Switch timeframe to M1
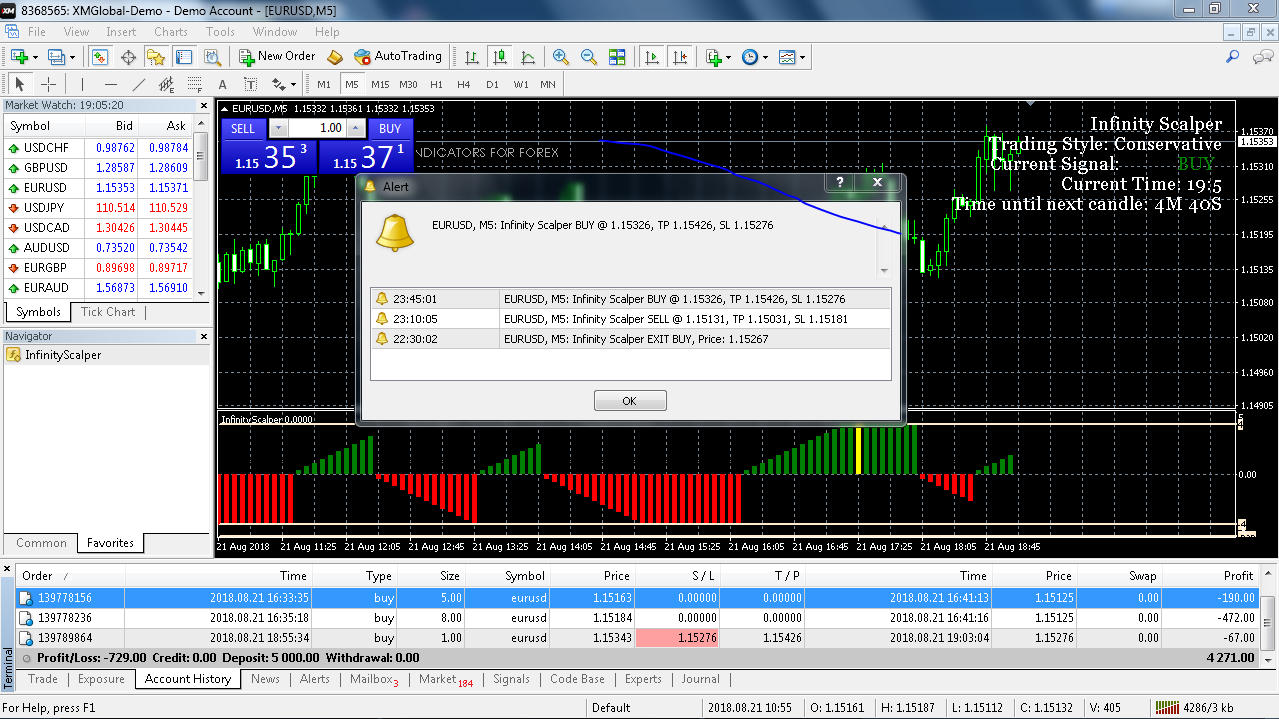This screenshot has height=719, width=1279. click(x=324, y=84)
